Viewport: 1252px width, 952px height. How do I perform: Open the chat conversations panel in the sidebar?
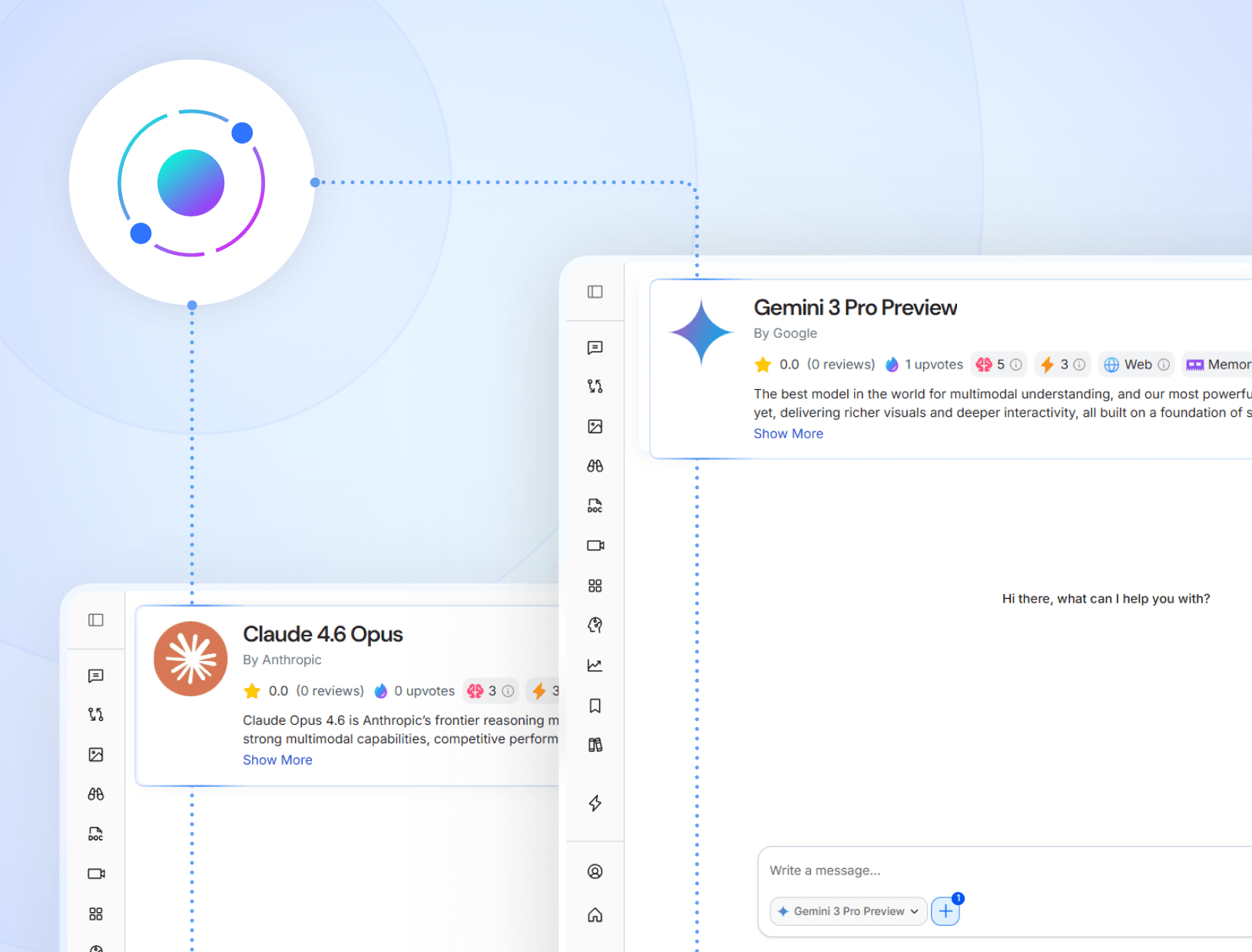(595, 348)
